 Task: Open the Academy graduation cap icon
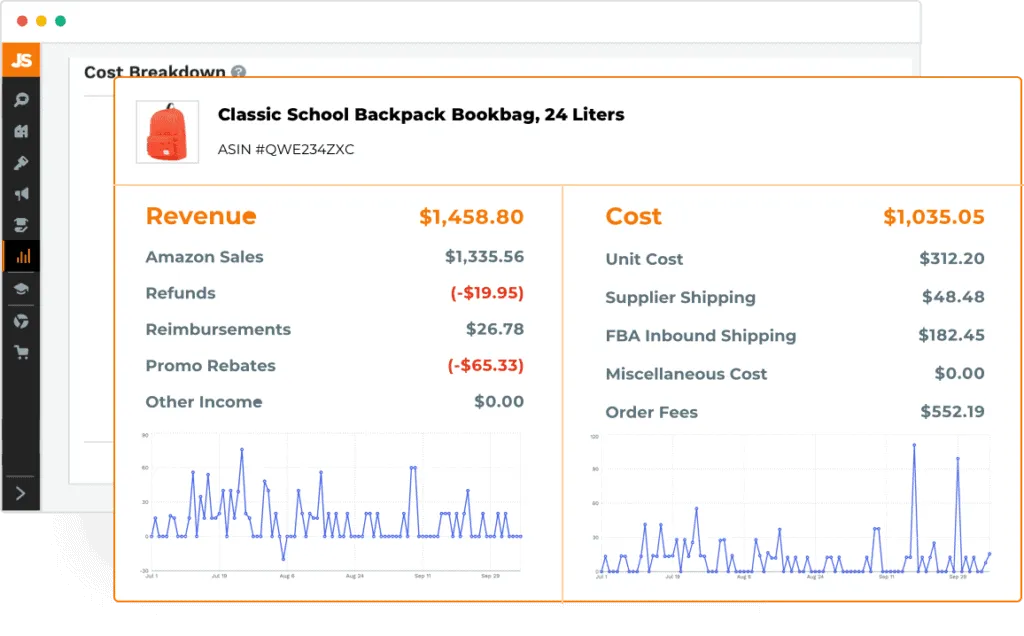pyautogui.click(x=21, y=289)
